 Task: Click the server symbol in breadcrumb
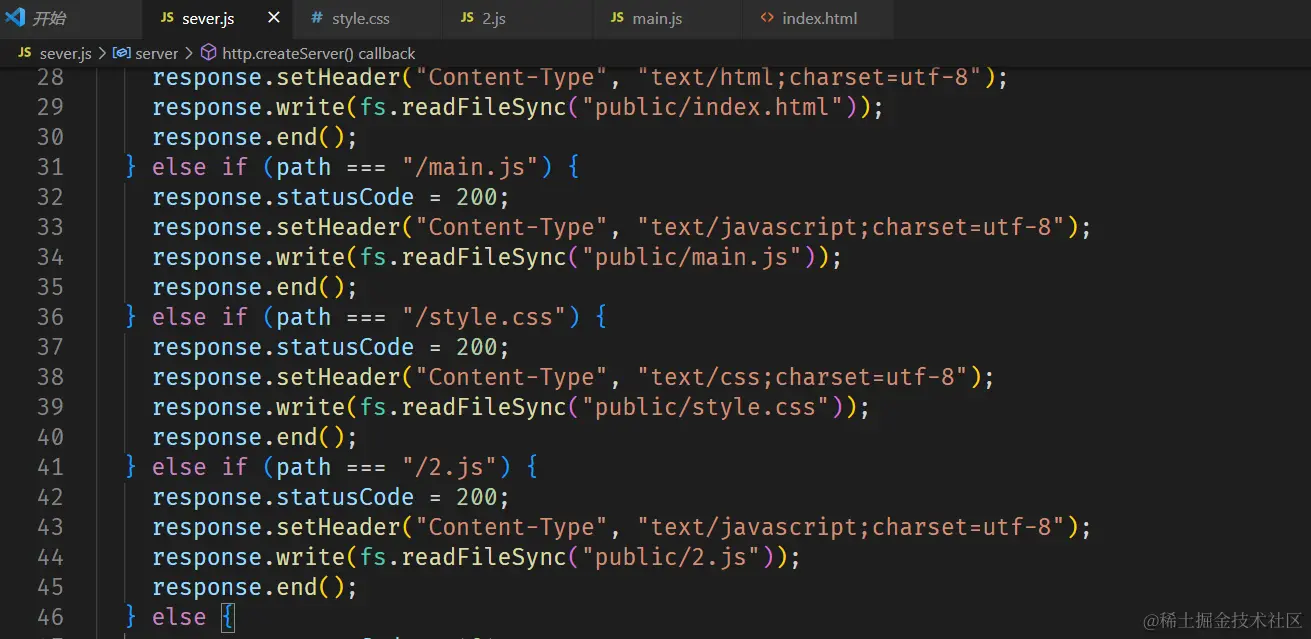[x=156, y=53]
